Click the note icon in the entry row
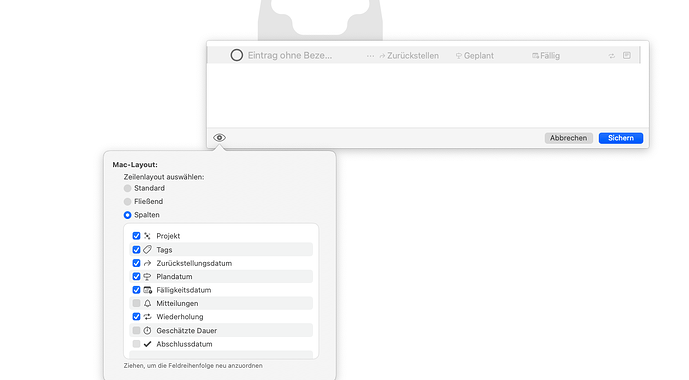The height and width of the screenshot is (380, 689). (627, 55)
